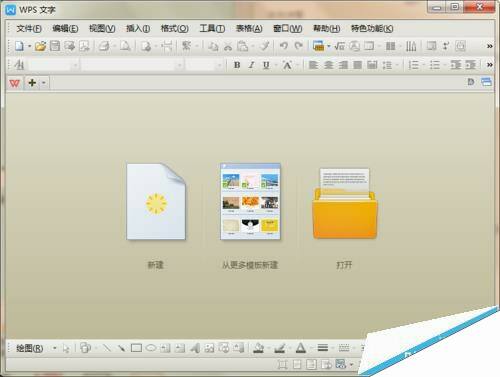Toggle Italic formatting button
This screenshot has height=377, width=500.
pyautogui.click(x=251, y=65)
